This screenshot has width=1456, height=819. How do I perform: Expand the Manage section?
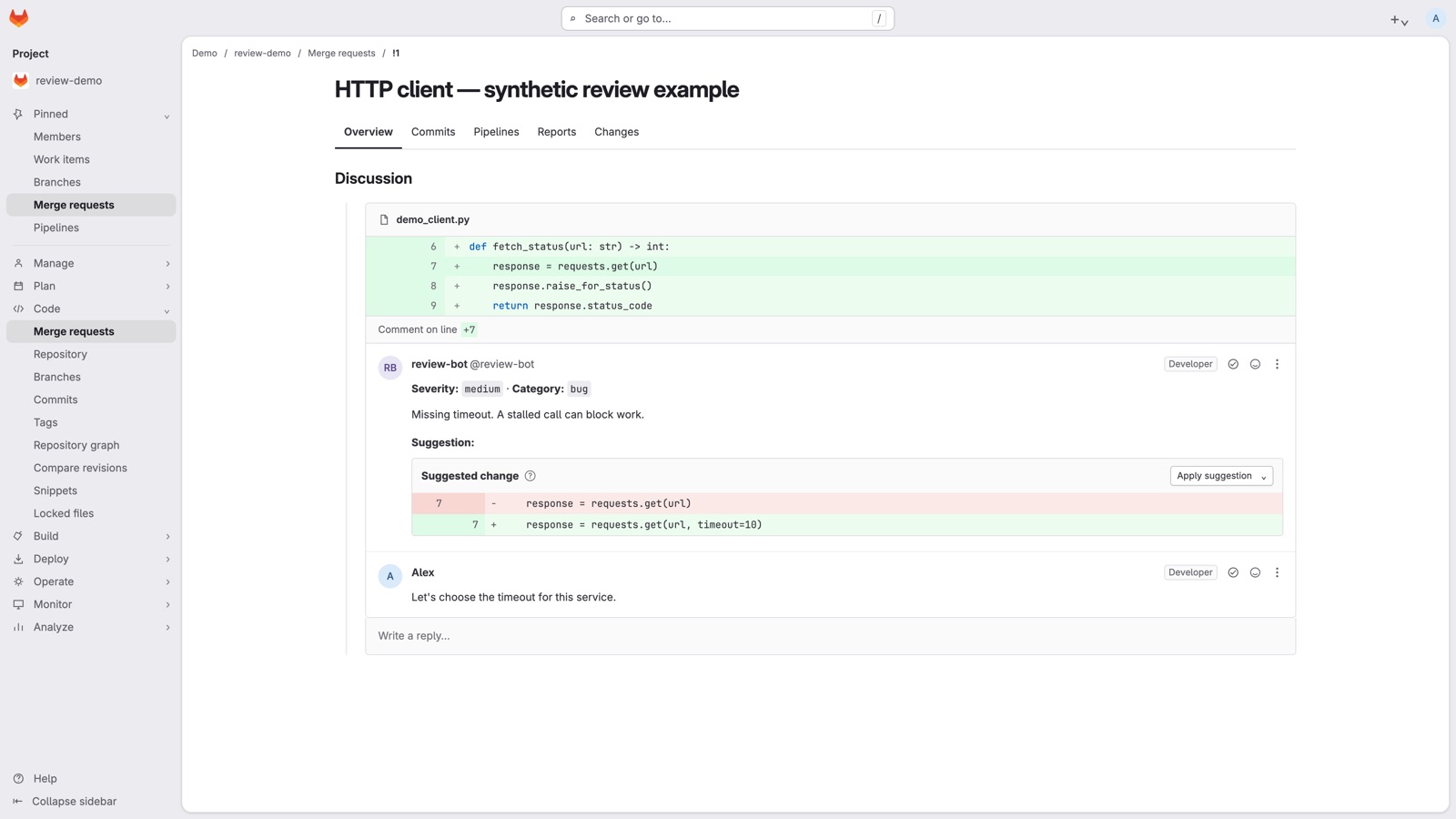coord(167,264)
